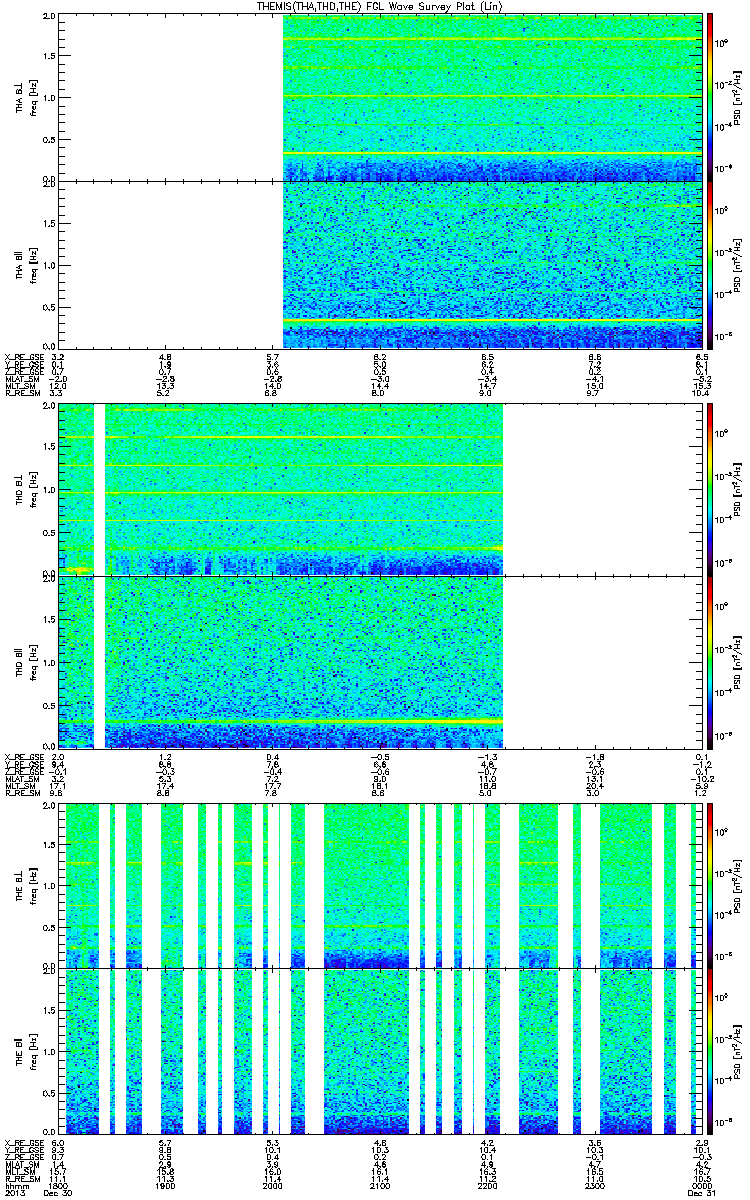Select the THA BII color scale bar

[x=711, y=264]
